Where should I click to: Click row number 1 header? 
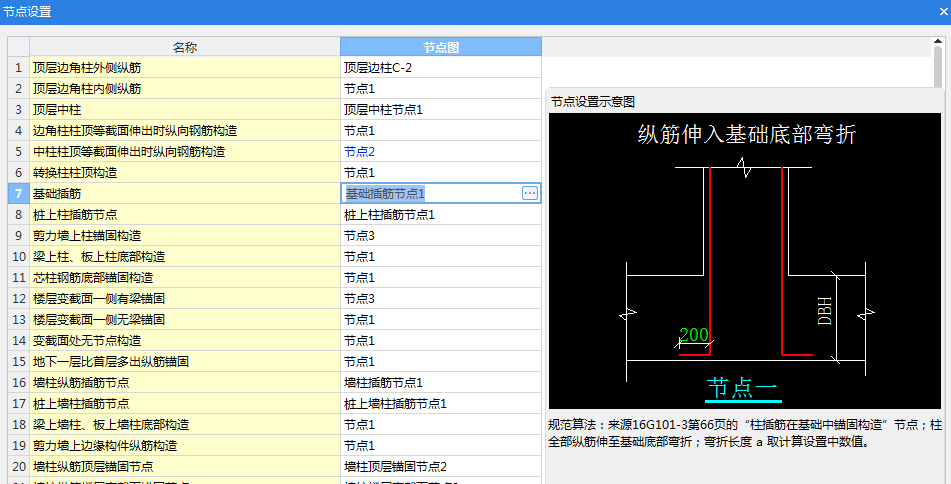pyautogui.click(x=19, y=67)
